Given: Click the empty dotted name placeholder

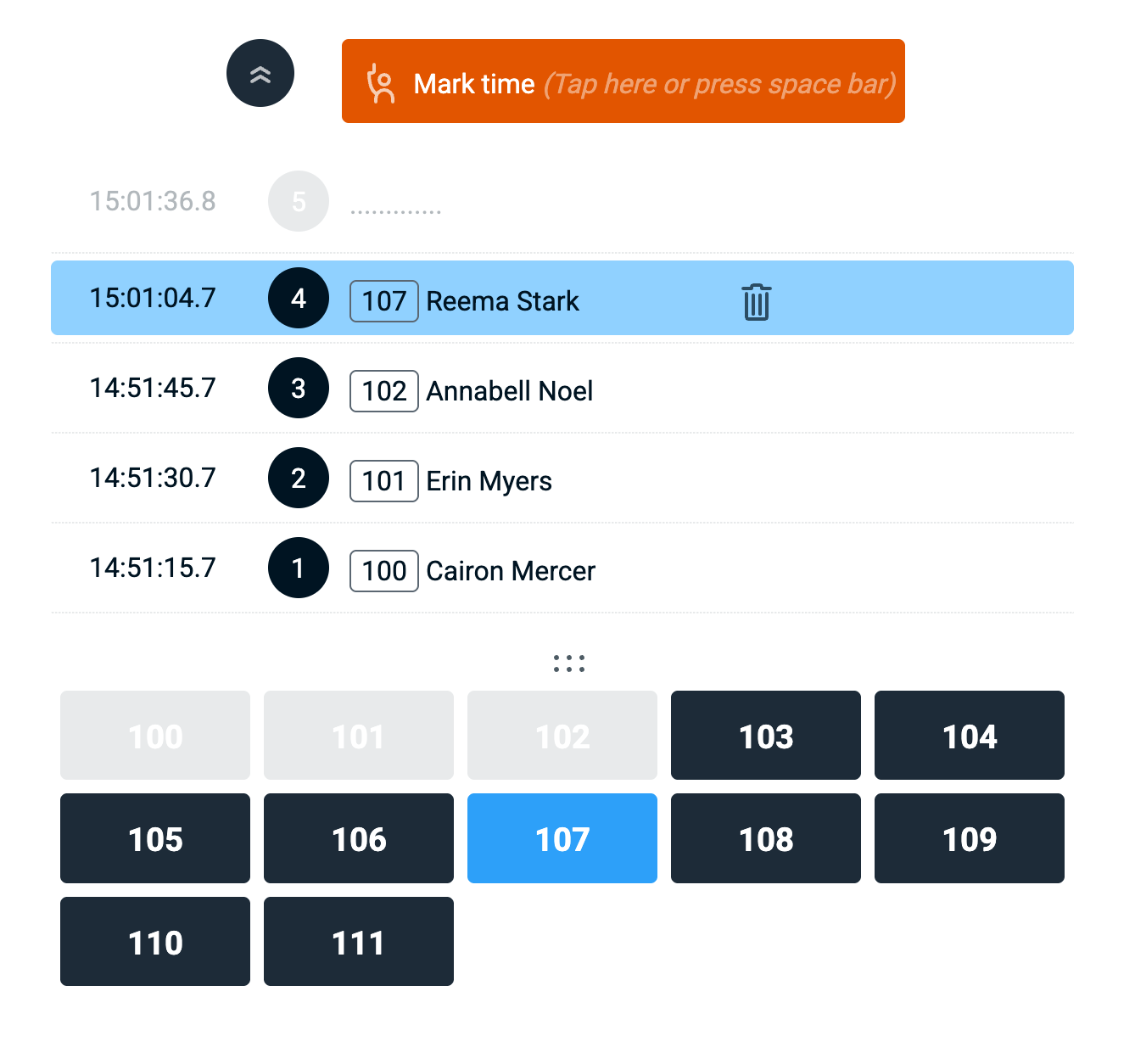Looking at the screenshot, I should tap(395, 210).
